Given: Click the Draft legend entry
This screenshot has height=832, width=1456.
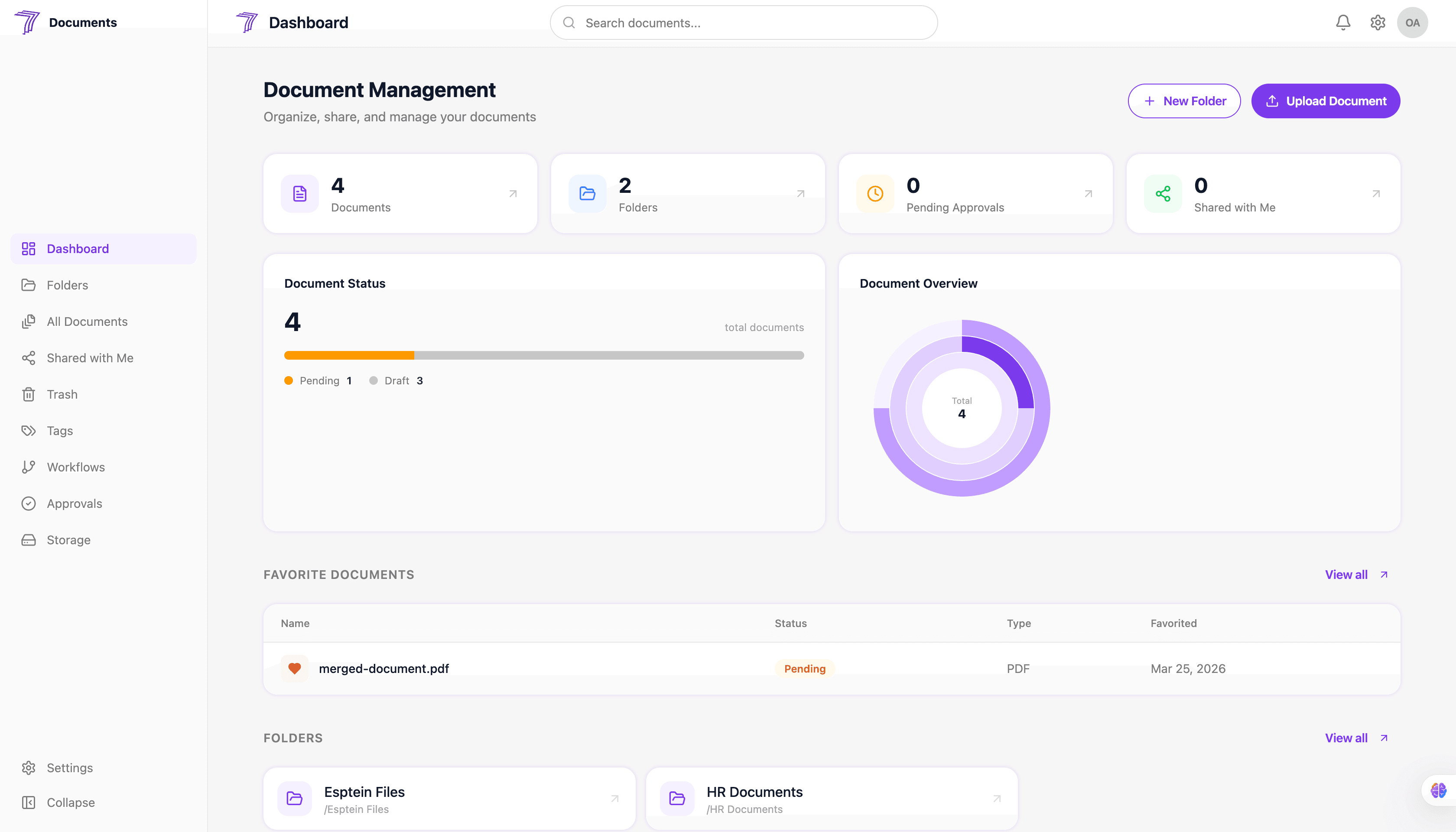Looking at the screenshot, I should pos(396,380).
